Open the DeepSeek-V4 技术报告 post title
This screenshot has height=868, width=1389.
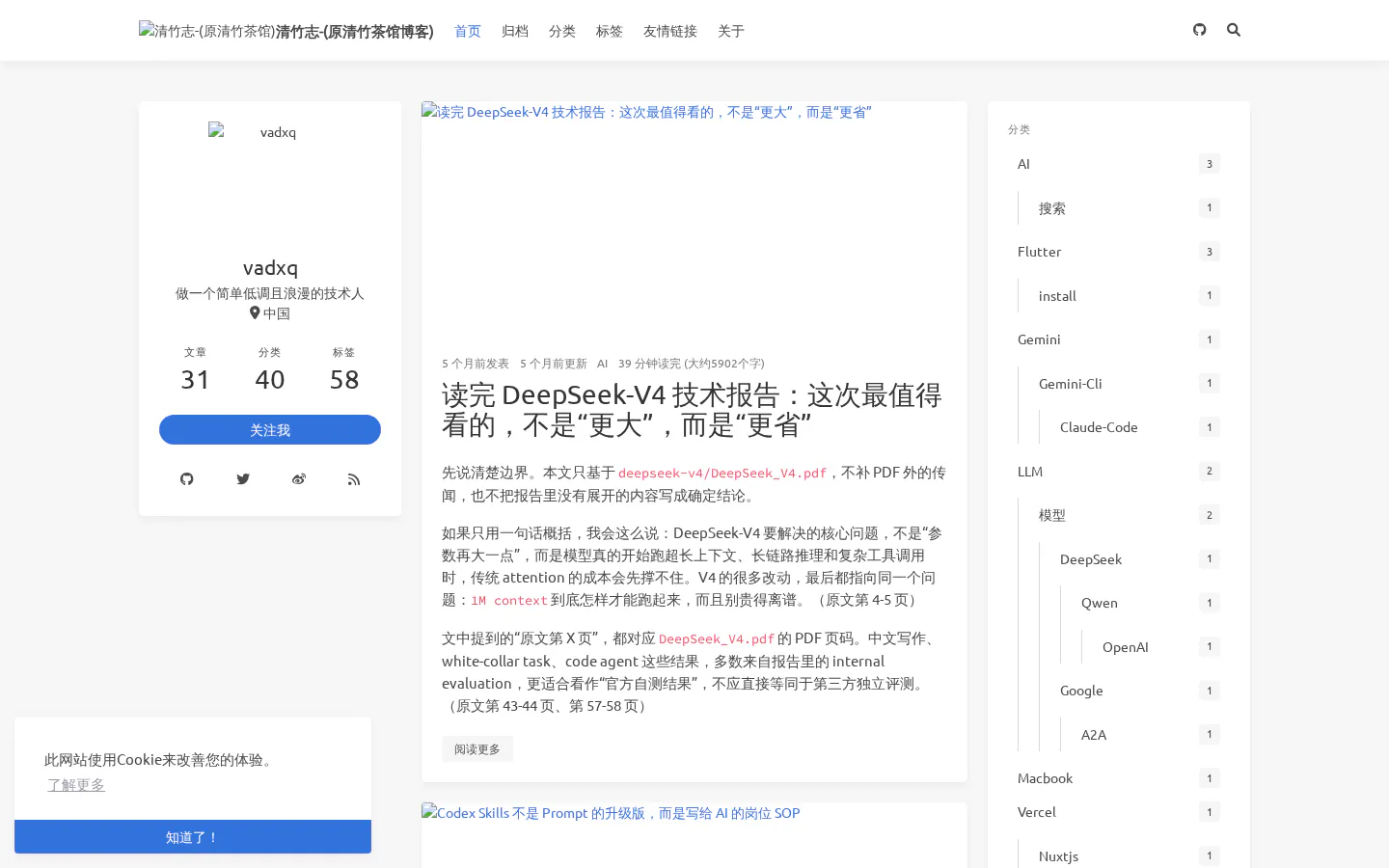[x=692, y=410]
